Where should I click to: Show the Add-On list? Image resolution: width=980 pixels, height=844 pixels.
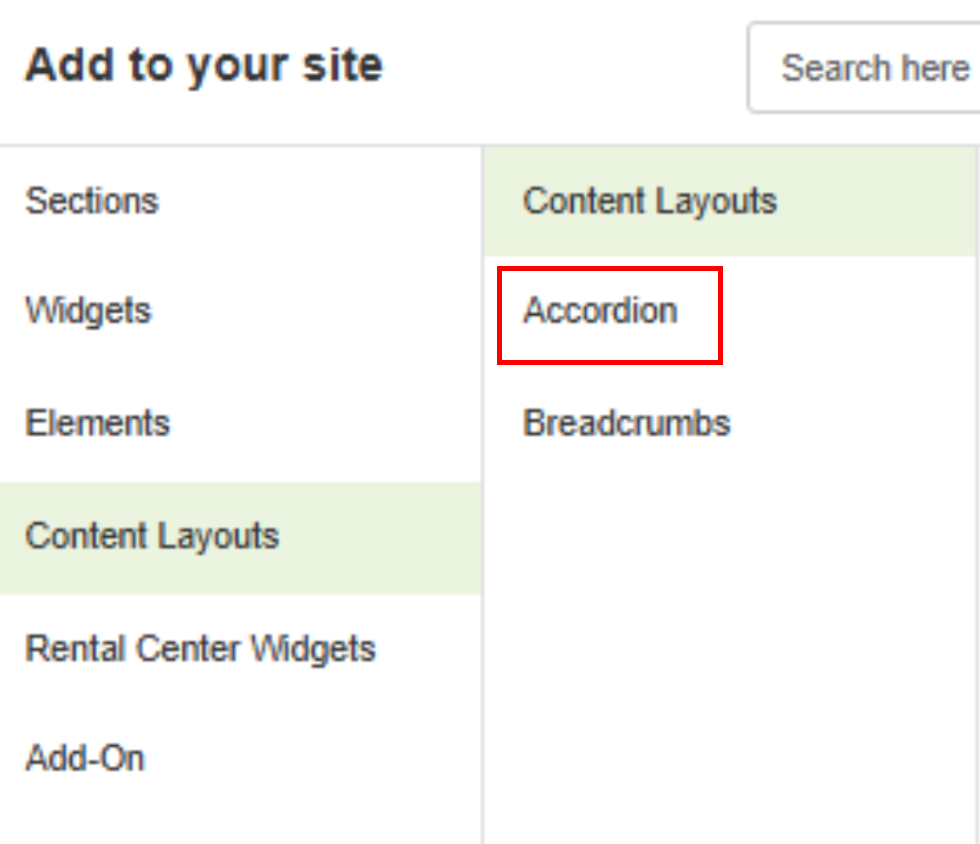click(85, 758)
